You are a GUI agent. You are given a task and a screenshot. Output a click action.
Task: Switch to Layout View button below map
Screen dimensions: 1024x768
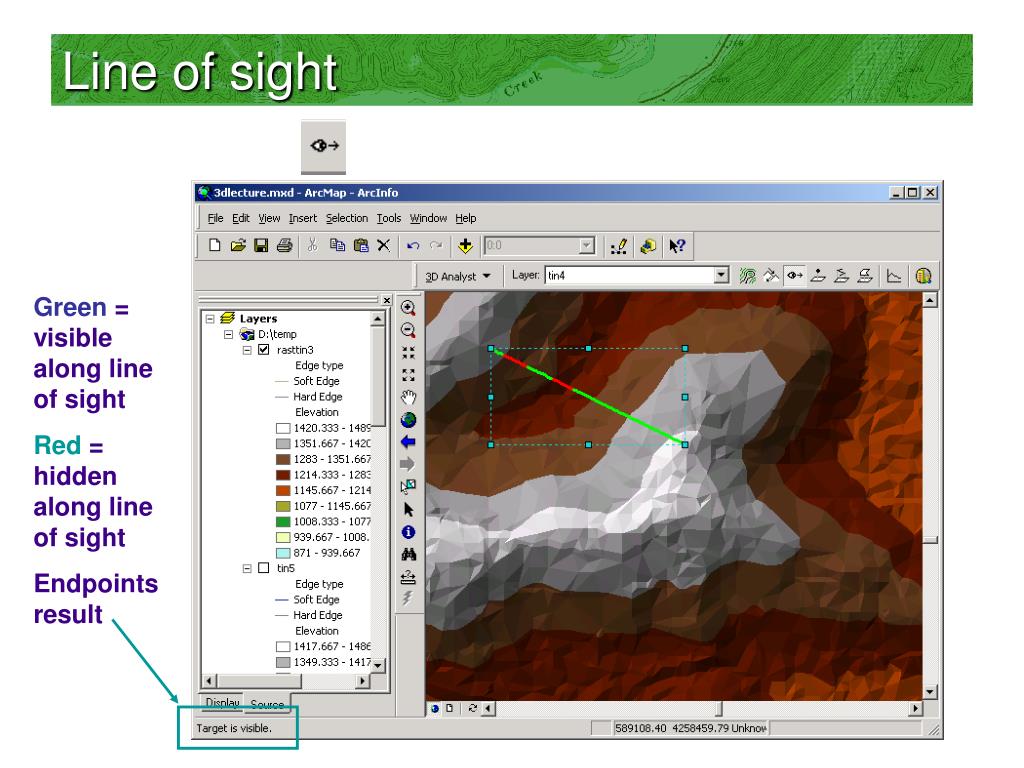449,708
